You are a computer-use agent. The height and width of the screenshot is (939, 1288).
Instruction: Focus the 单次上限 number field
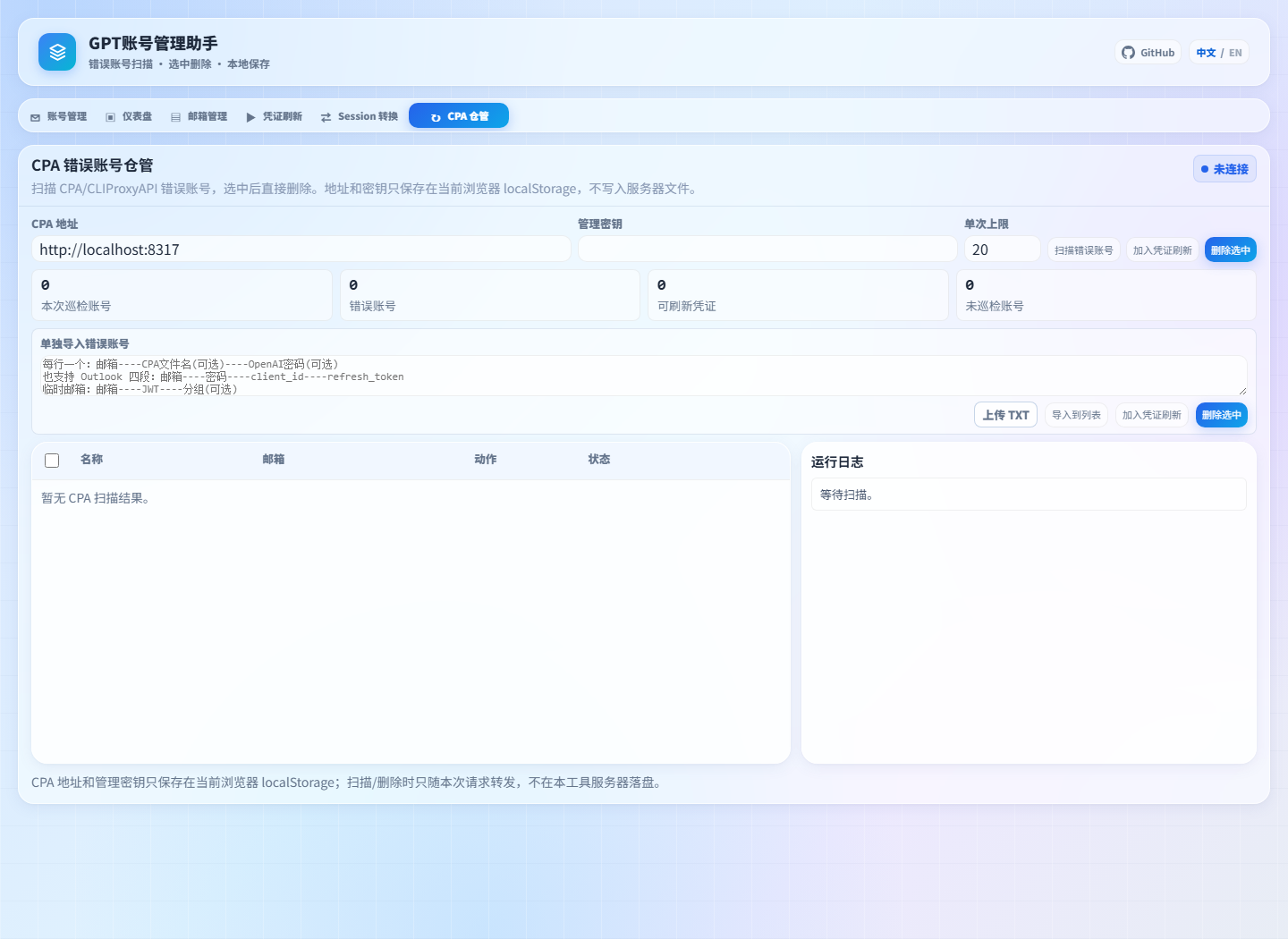click(1002, 250)
